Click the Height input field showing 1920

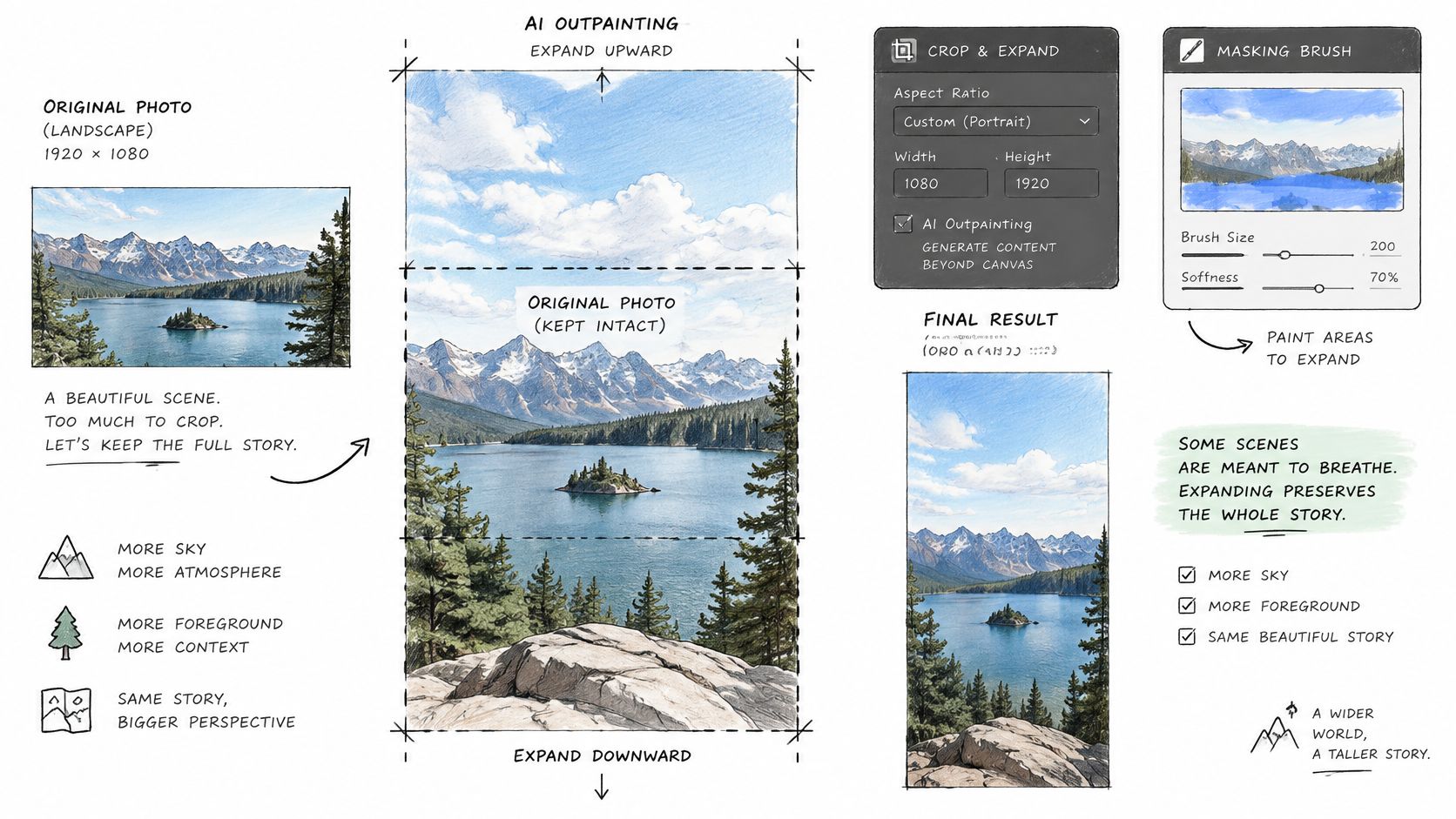pos(1051,184)
